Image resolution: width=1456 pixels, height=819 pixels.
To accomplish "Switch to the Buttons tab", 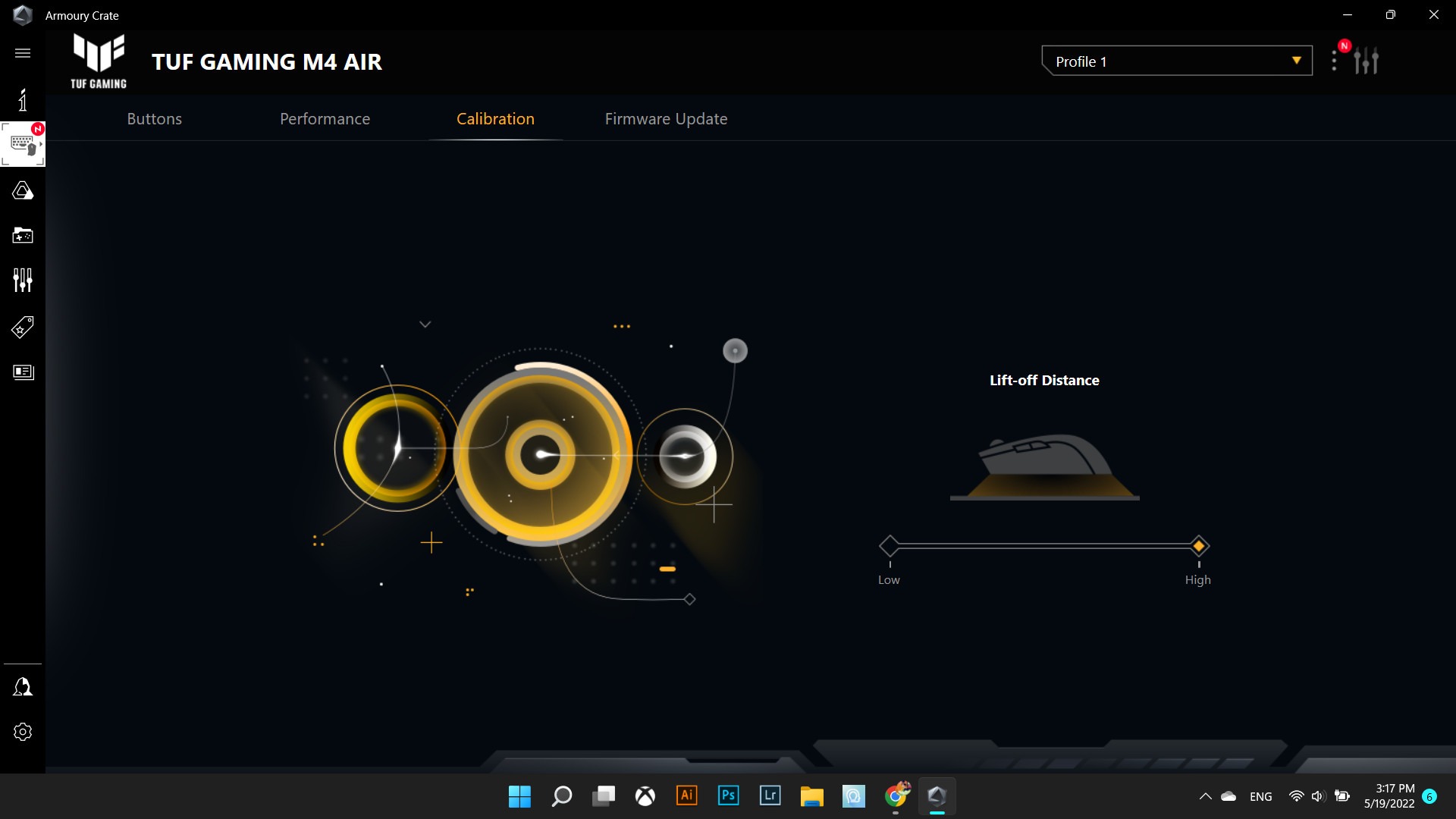I will click(x=155, y=119).
